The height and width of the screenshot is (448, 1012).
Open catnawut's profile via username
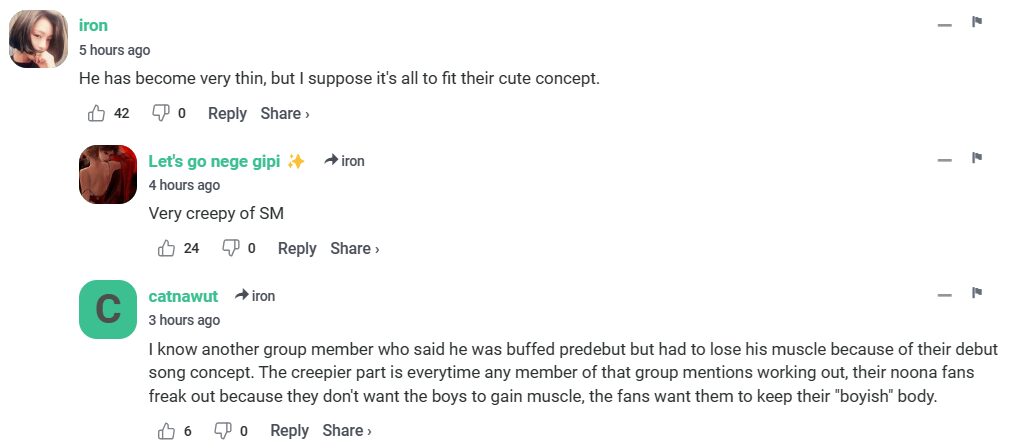click(183, 296)
